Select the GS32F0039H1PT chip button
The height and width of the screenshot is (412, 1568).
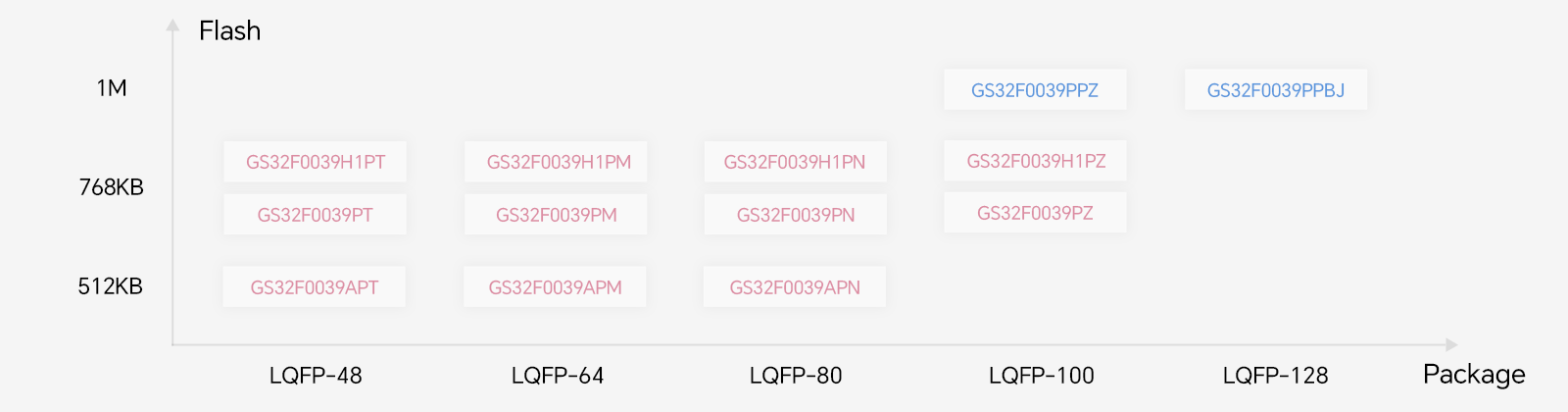click(x=315, y=162)
